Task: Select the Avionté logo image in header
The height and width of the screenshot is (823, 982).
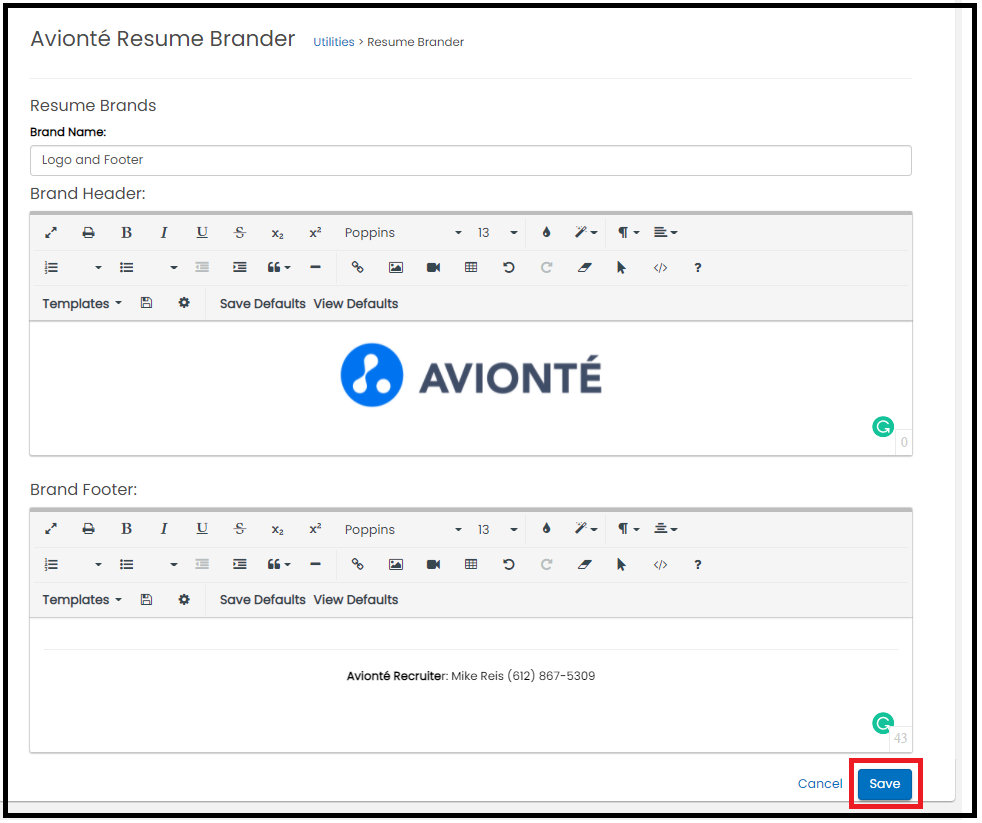Action: 471,375
